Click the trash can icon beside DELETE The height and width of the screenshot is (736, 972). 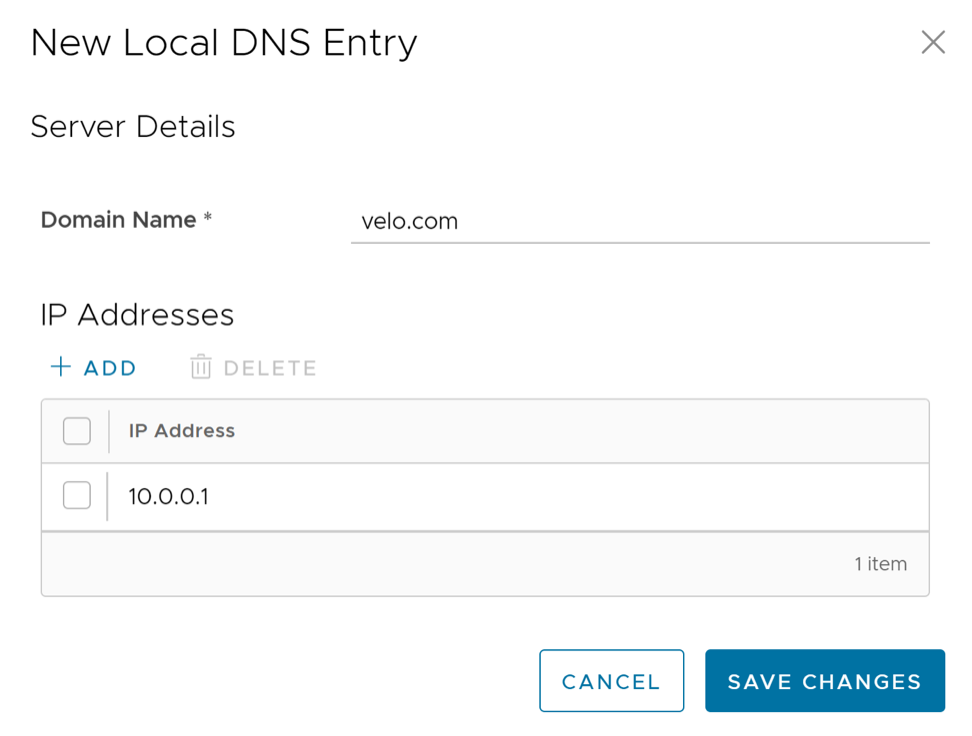pyautogui.click(x=201, y=367)
